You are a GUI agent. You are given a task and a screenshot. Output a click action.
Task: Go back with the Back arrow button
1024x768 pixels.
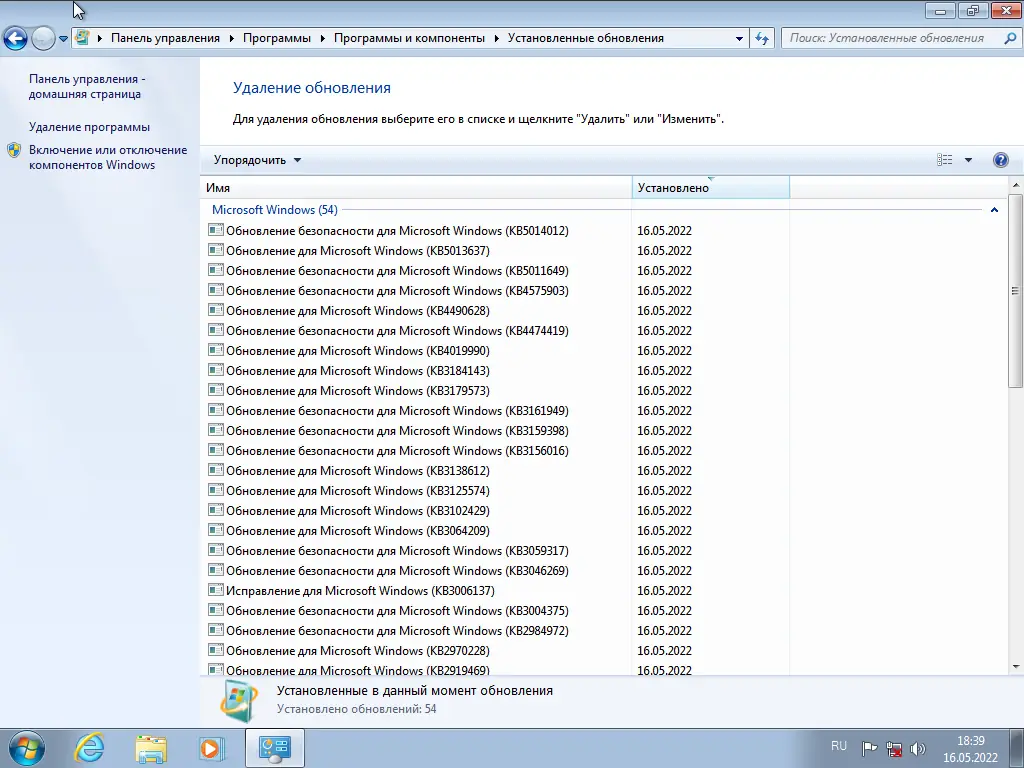15,39
